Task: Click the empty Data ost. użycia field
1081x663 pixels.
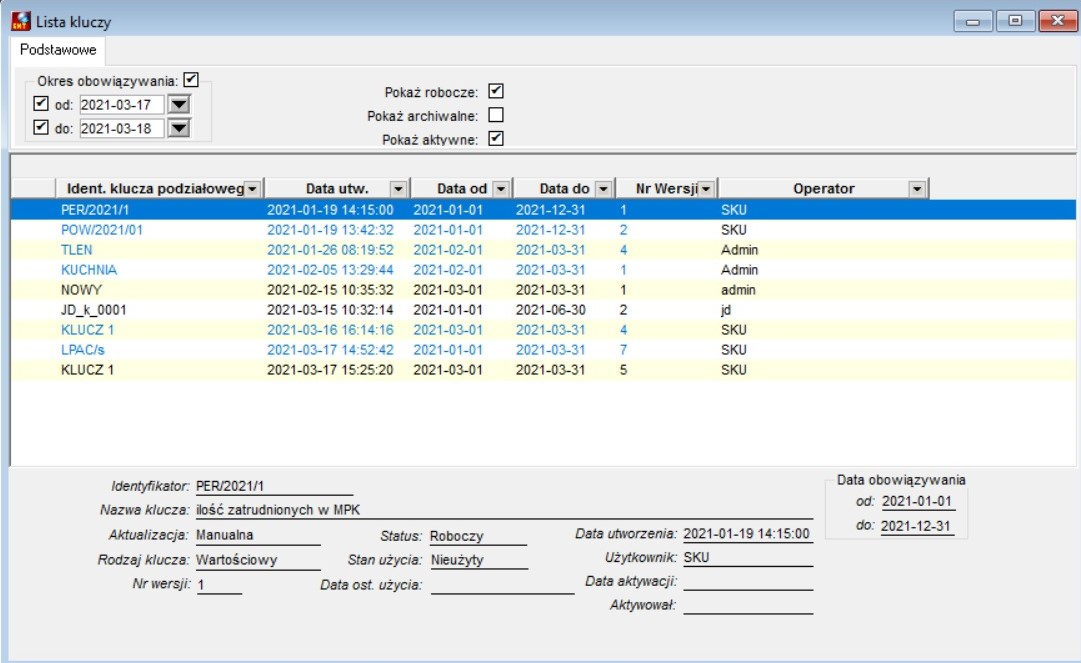Action: click(502, 584)
